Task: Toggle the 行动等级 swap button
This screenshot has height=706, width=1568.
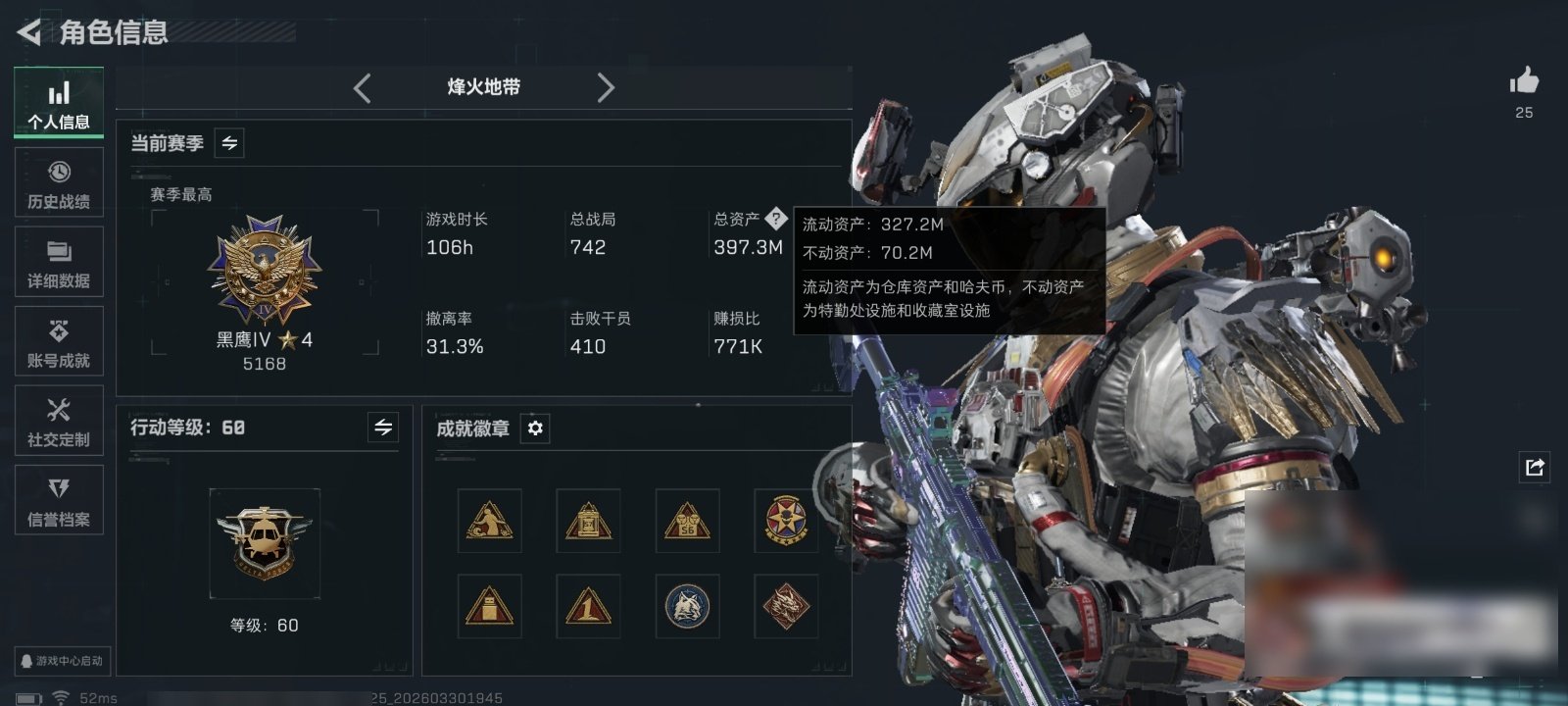Action: click(x=383, y=428)
